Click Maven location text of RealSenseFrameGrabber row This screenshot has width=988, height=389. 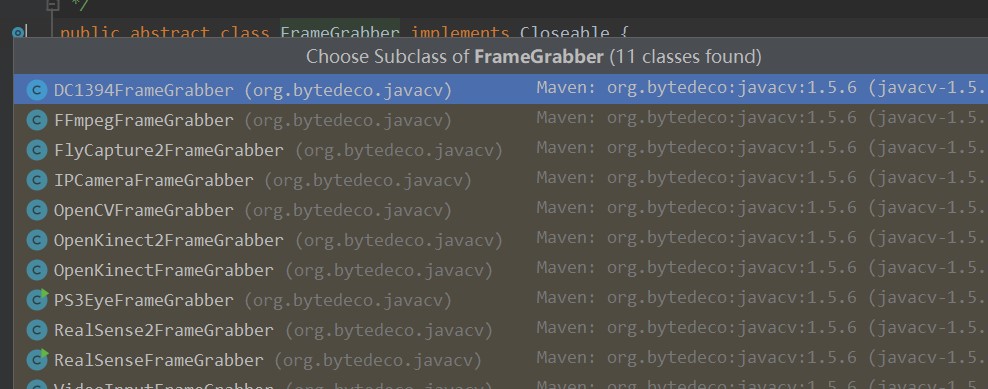tap(762, 357)
